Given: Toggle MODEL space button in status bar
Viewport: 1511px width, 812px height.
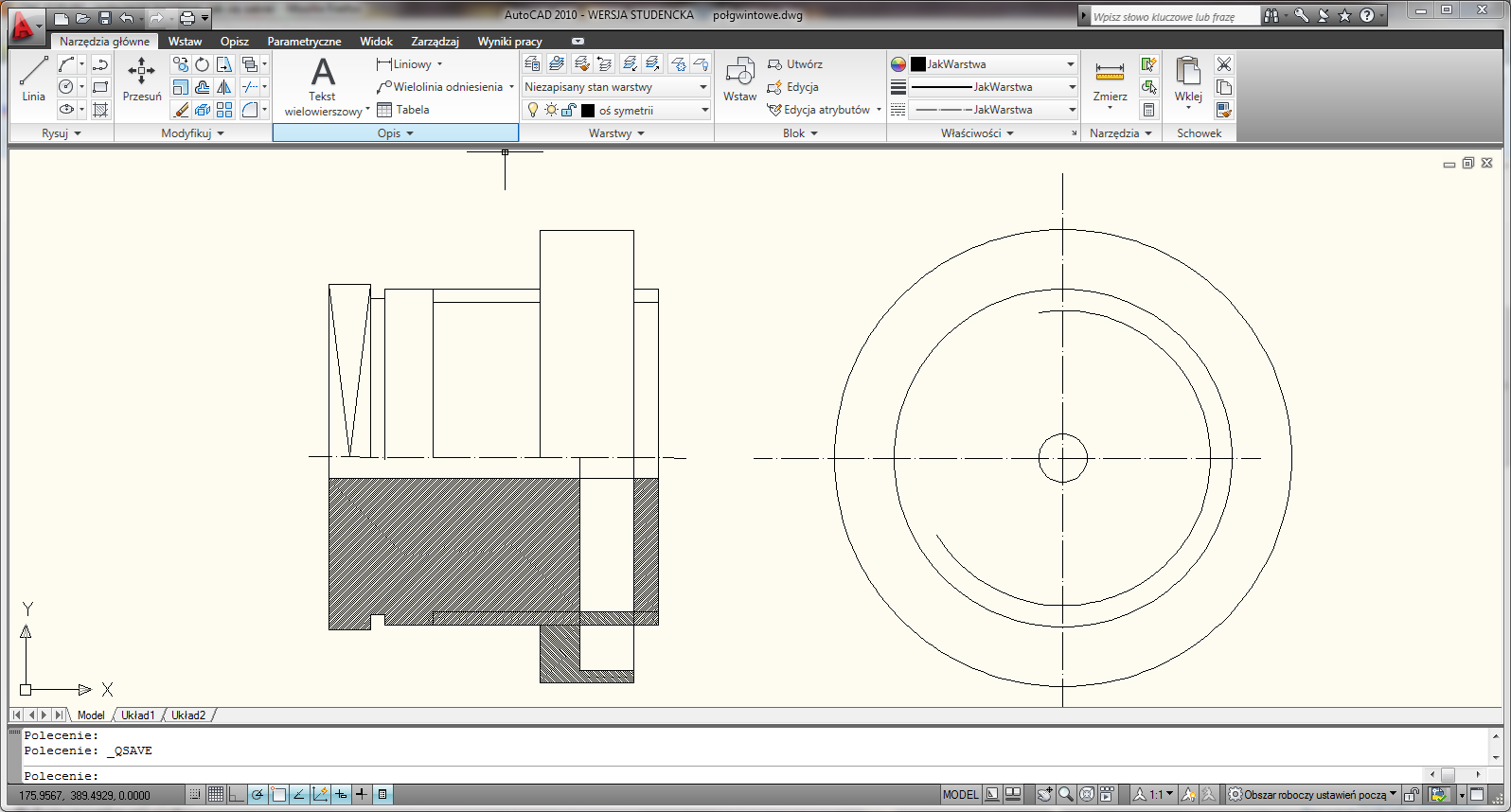Looking at the screenshot, I should (960, 795).
